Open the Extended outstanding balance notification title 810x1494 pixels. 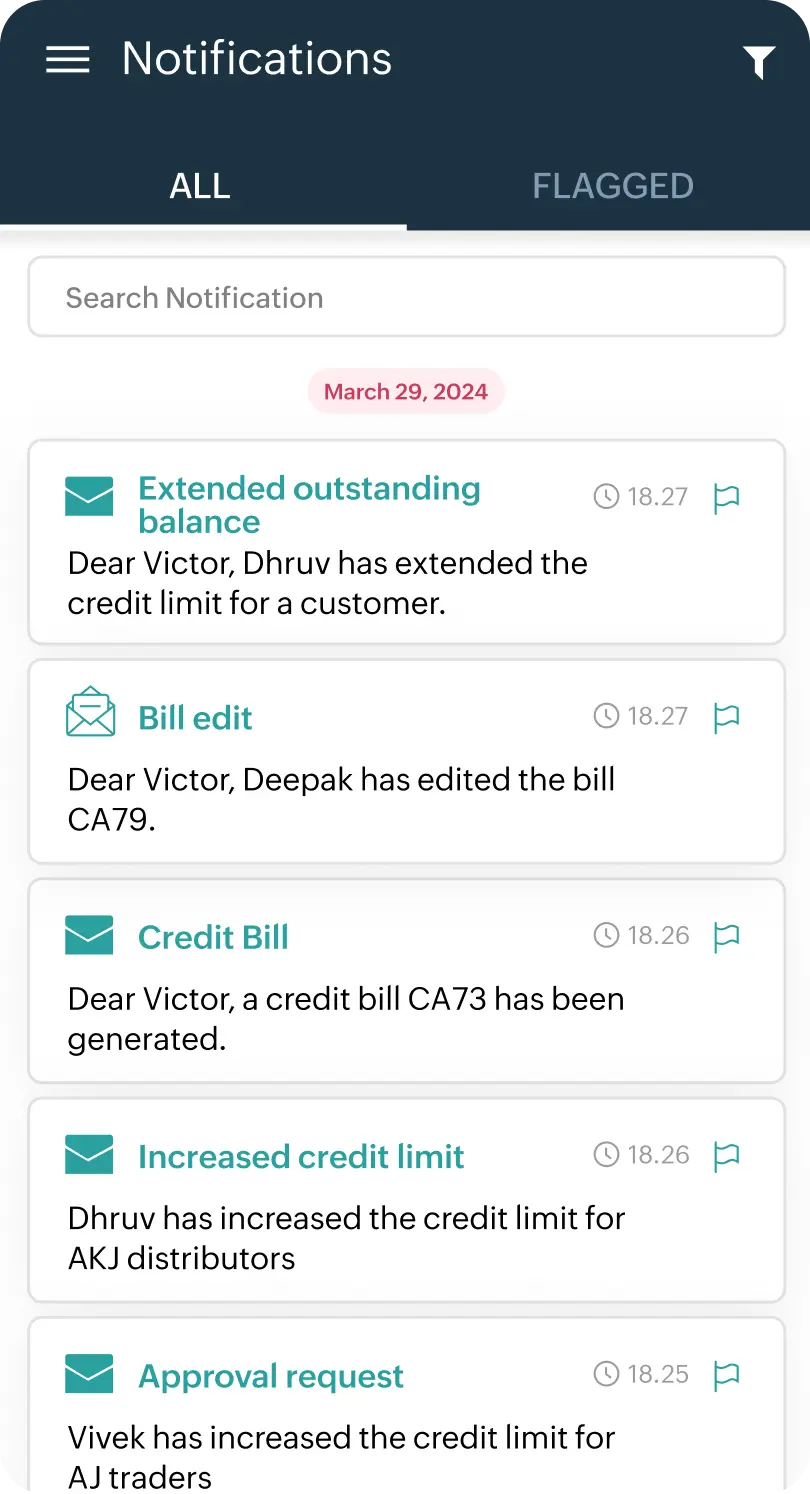coord(309,504)
